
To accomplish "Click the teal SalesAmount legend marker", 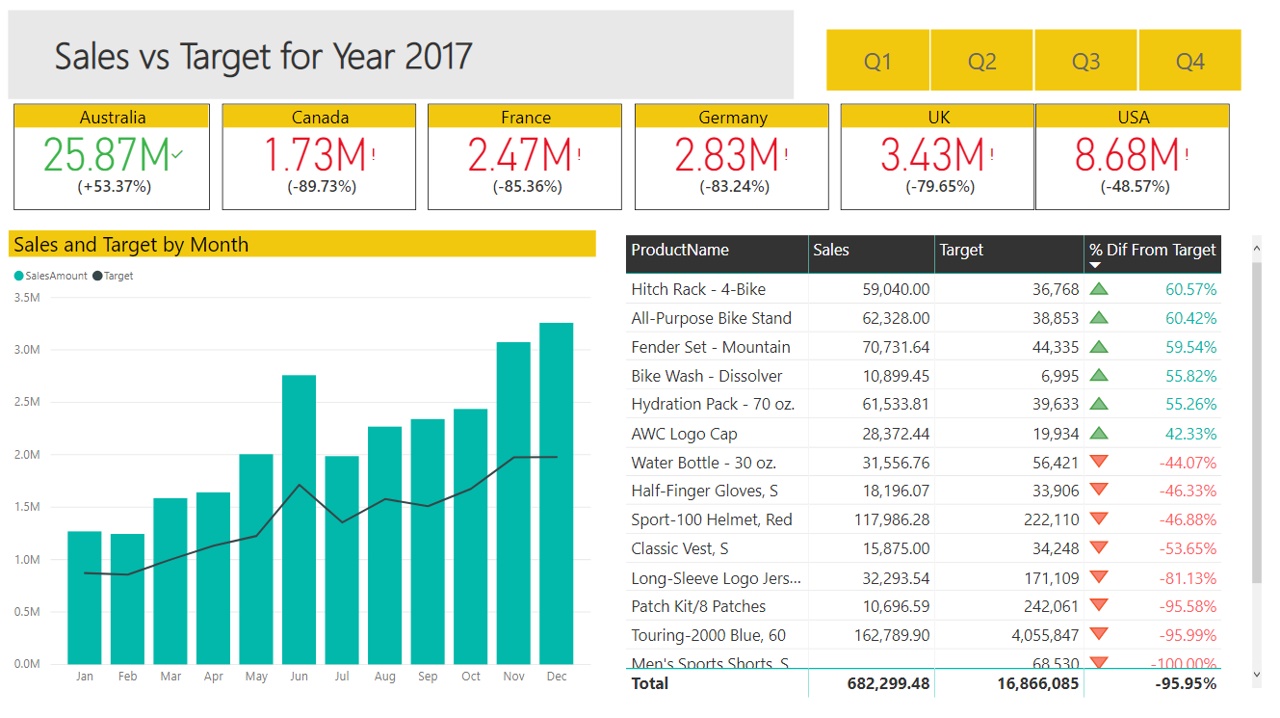I will coord(19,276).
